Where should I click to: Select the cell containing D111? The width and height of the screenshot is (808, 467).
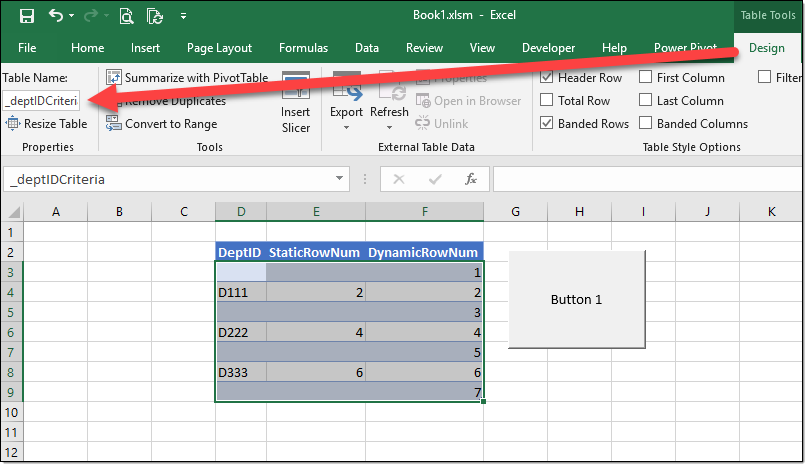click(241, 292)
